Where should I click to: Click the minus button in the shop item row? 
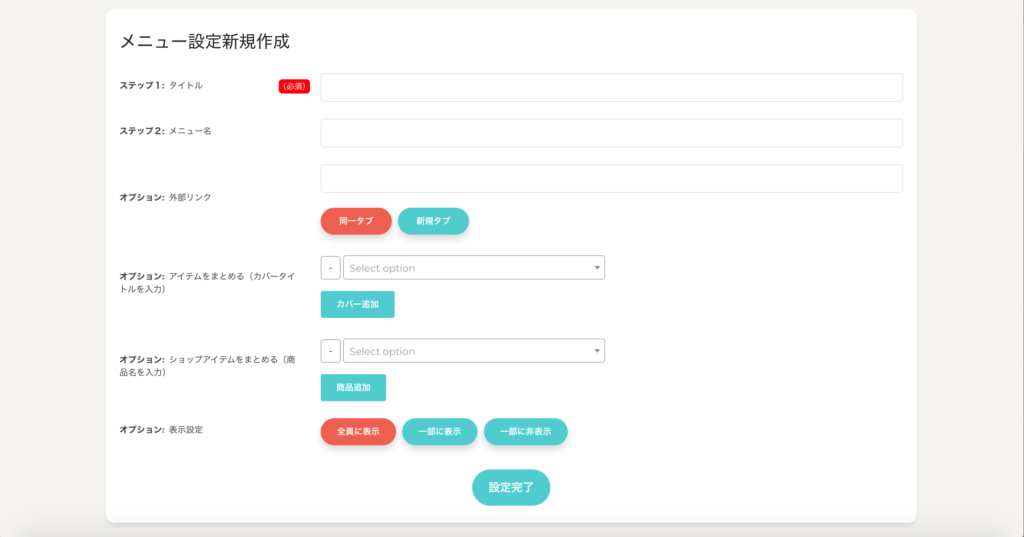(x=330, y=351)
